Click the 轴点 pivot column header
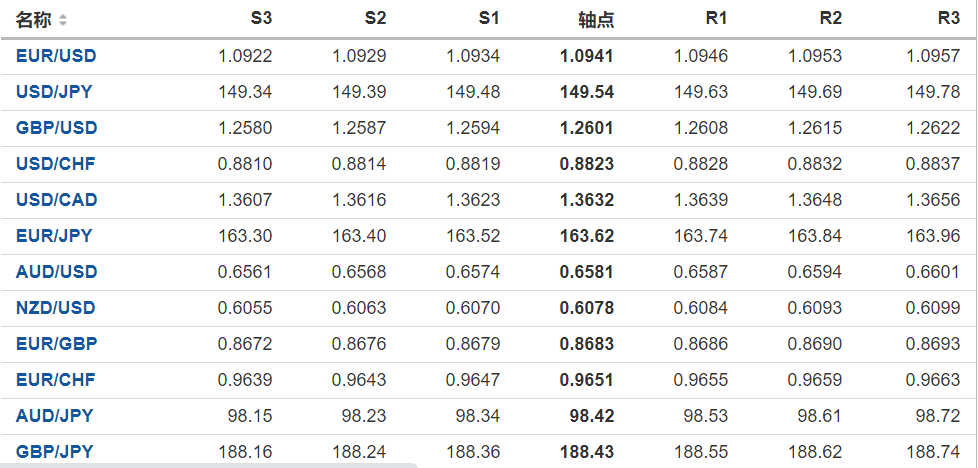978x468 pixels. (x=596, y=20)
